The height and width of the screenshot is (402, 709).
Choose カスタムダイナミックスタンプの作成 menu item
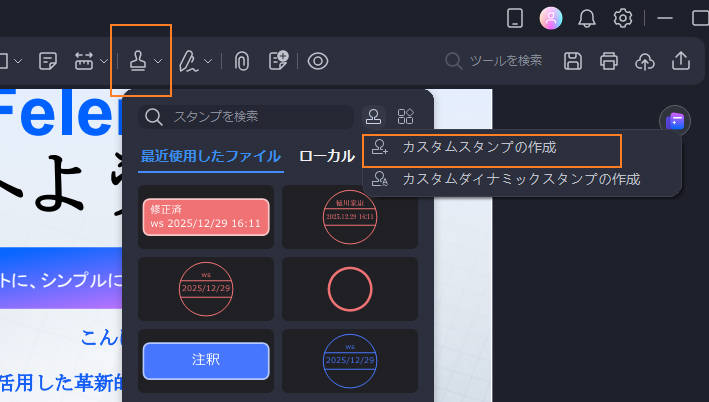[x=522, y=180]
